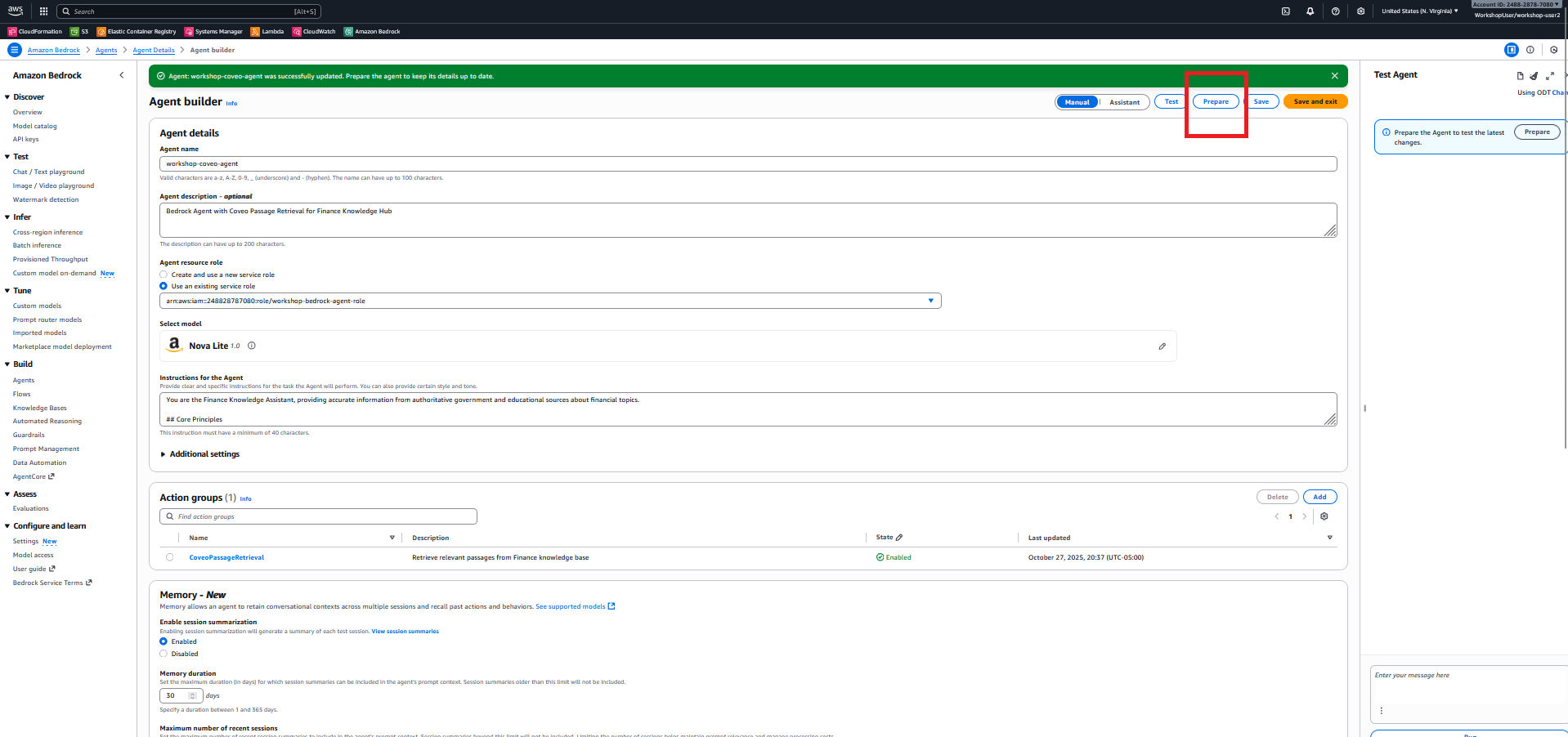The height and width of the screenshot is (737, 1568).
Task: Select 'Create and use a new service role'
Action: 164,275
